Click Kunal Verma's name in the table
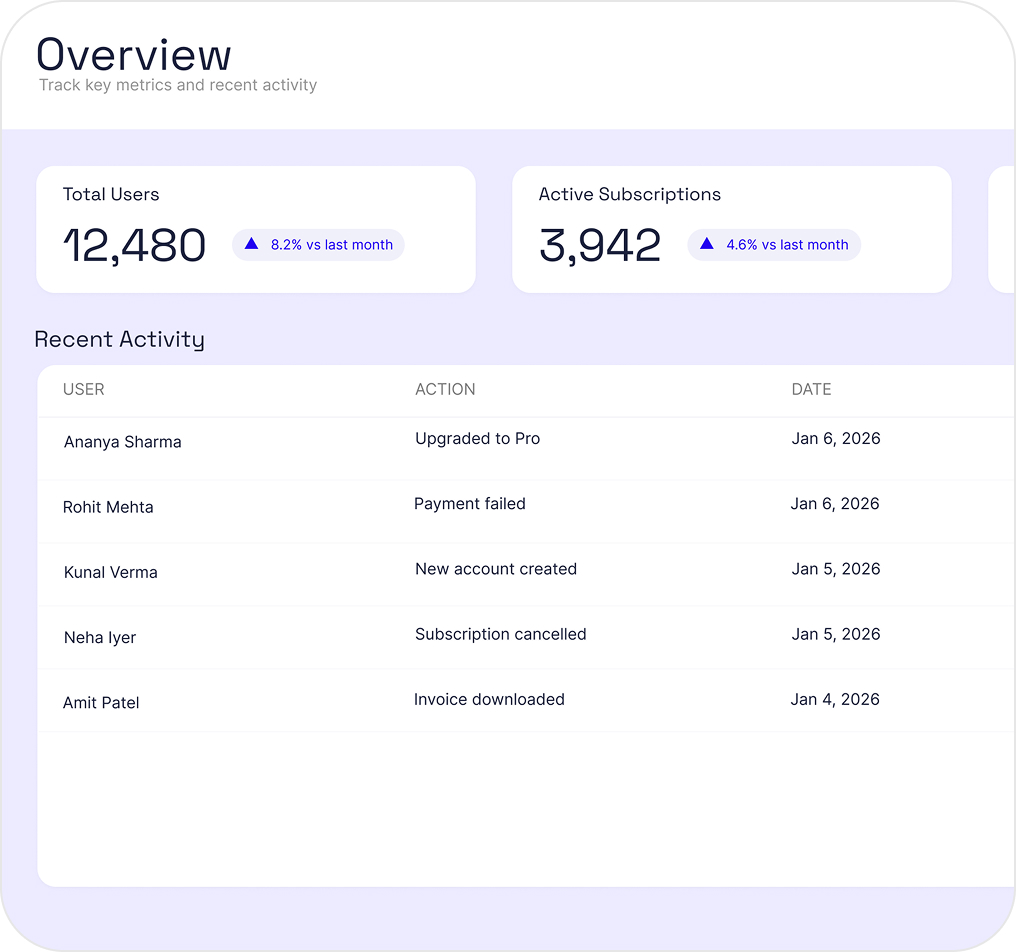This screenshot has height=952, width=1016. tap(110, 572)
